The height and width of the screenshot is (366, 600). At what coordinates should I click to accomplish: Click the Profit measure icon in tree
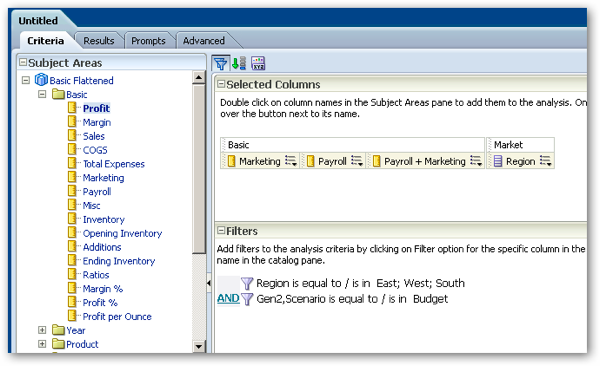(x=72, y=108)
